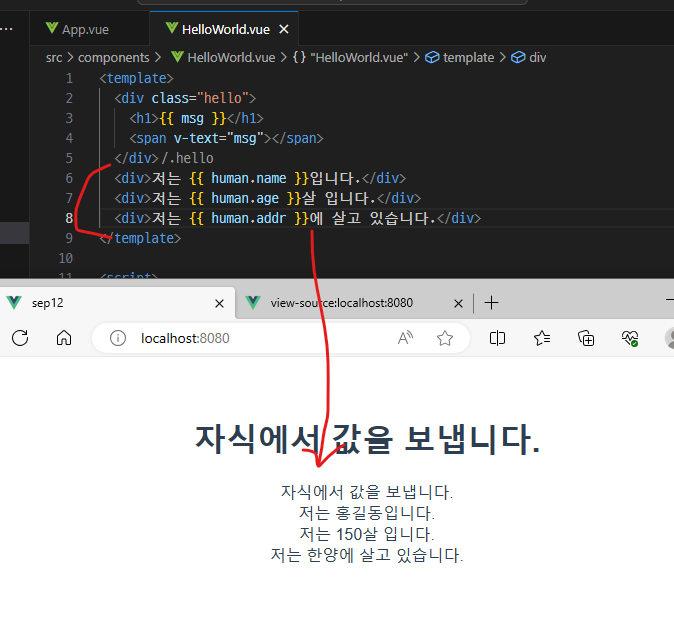Close the HelloWorld.vue editor tab

284,29
